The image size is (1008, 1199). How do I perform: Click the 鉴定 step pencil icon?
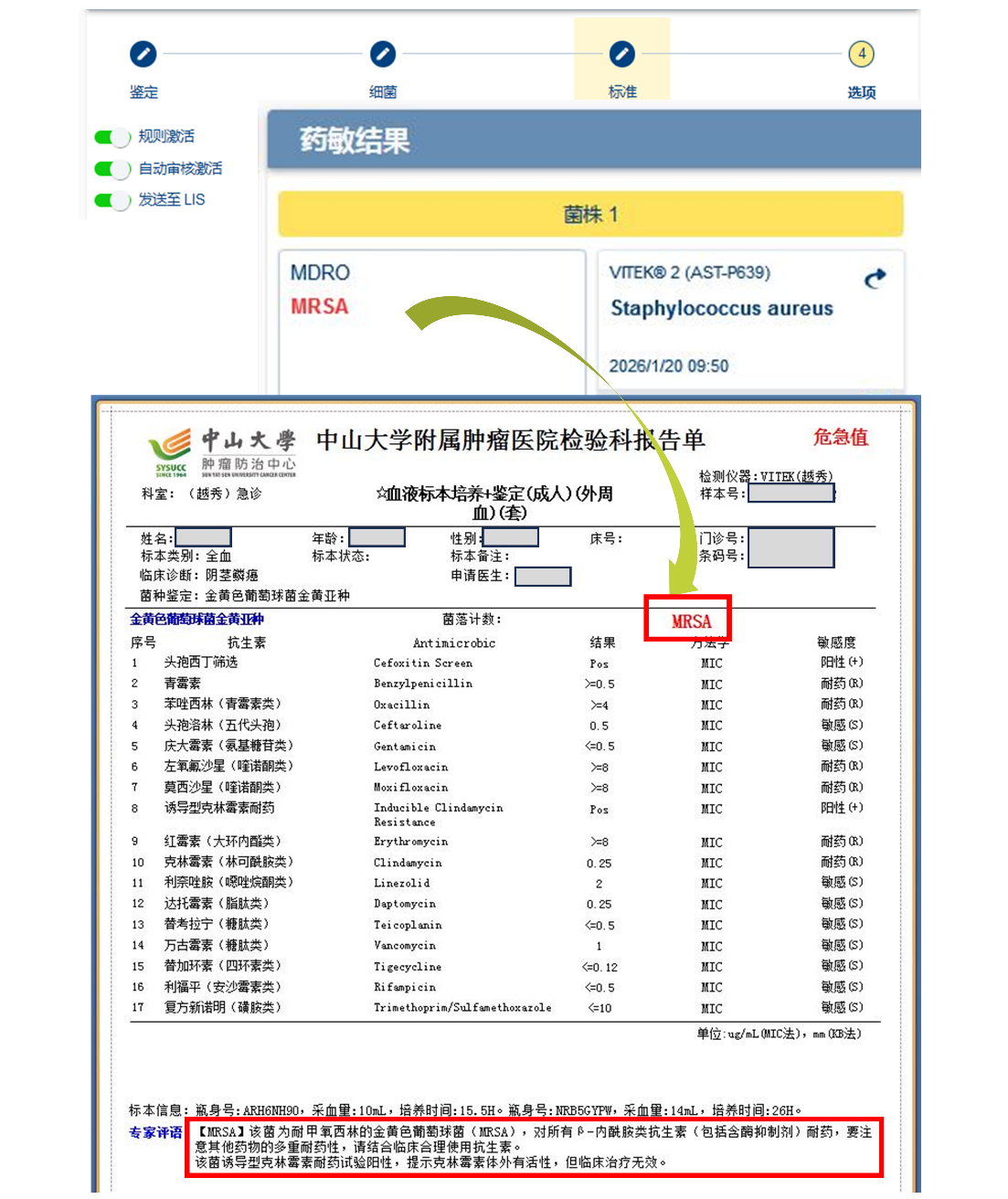click(x=143, y=55)
